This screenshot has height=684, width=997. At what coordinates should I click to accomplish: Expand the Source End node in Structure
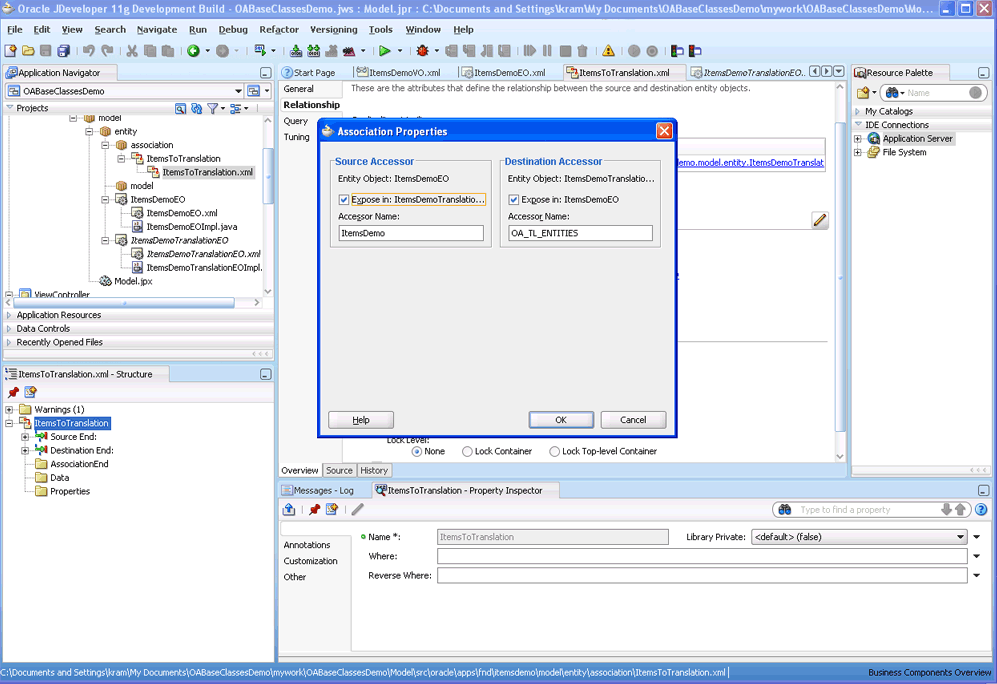tap(25, 437)
